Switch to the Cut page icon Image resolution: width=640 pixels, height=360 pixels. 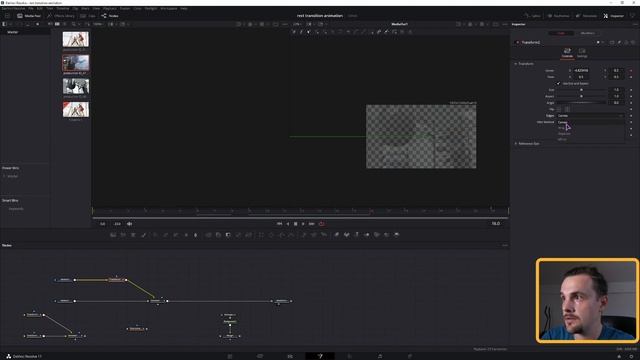pos(260,356)
